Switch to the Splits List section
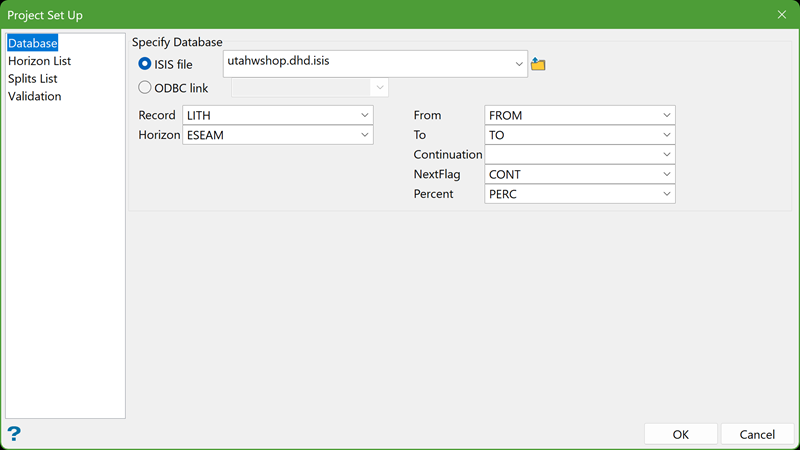Image resolution: width=800 pixels, height=450 pixels. [x=33, y=79]
